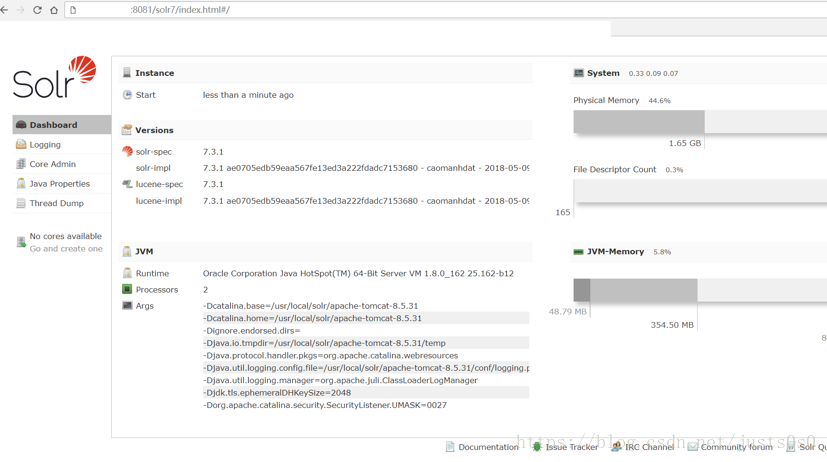
Task: Click the JVM-Memory usage bar
Action: tap(700, 290)
